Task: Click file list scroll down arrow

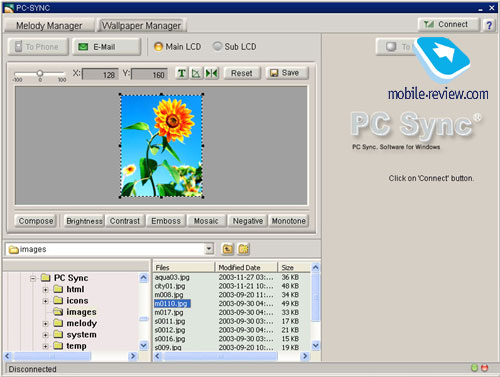Action: coord(316,346)
